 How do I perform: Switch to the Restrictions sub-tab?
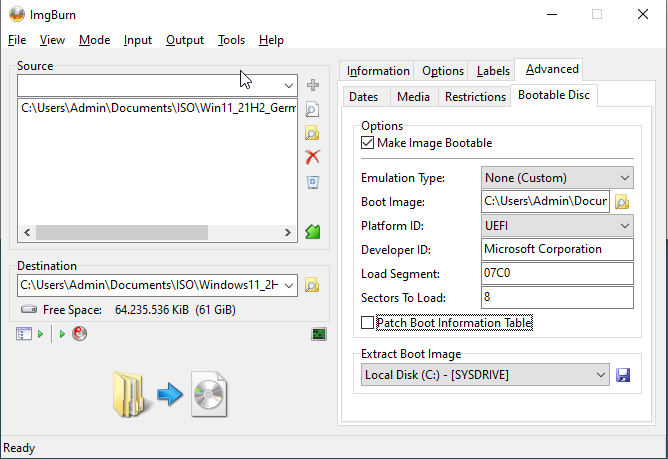pyautogui.click(x=475, y=97)
